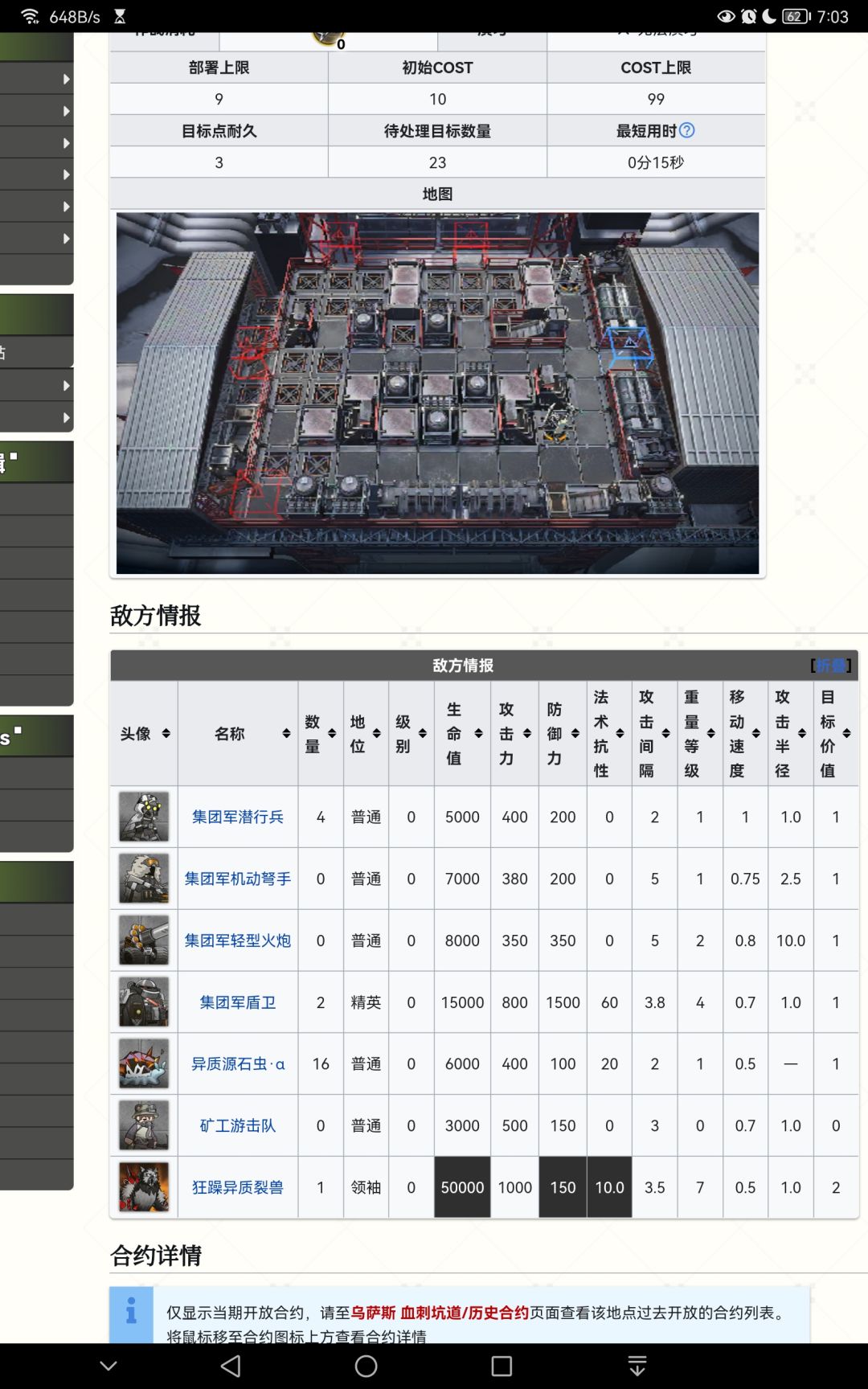Select 异质源石虫·α quantity 16 cell
The width and height of the screenshot is (868, 1389).
click(321, 1063)
